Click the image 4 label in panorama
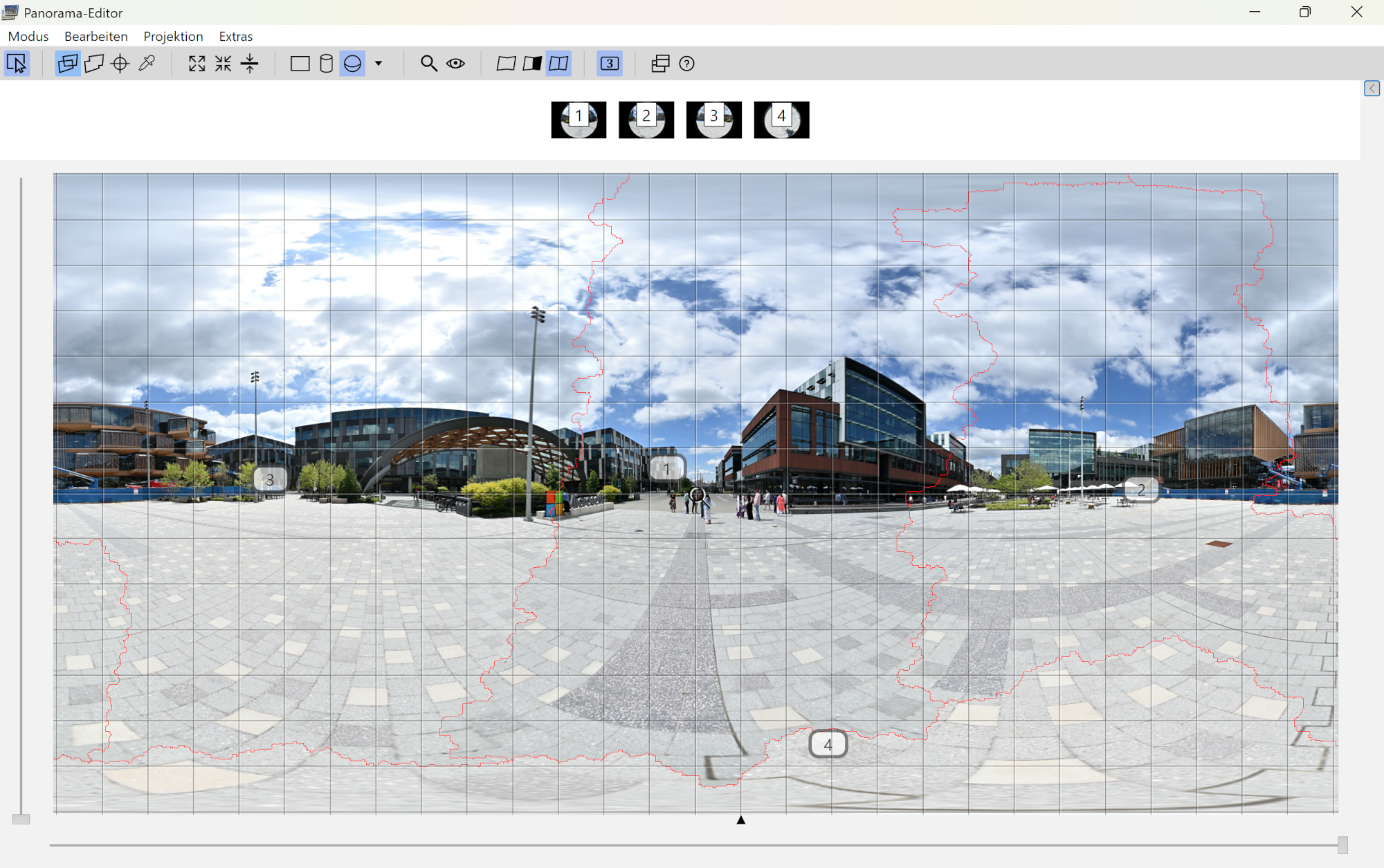Image resolution: width=1384 pixels, height=868 pixels. click(828, 744)
